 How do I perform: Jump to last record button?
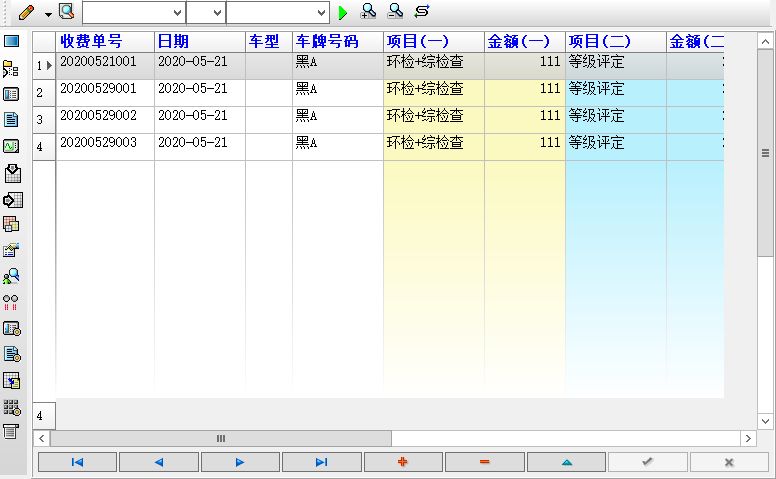(322, 462)
